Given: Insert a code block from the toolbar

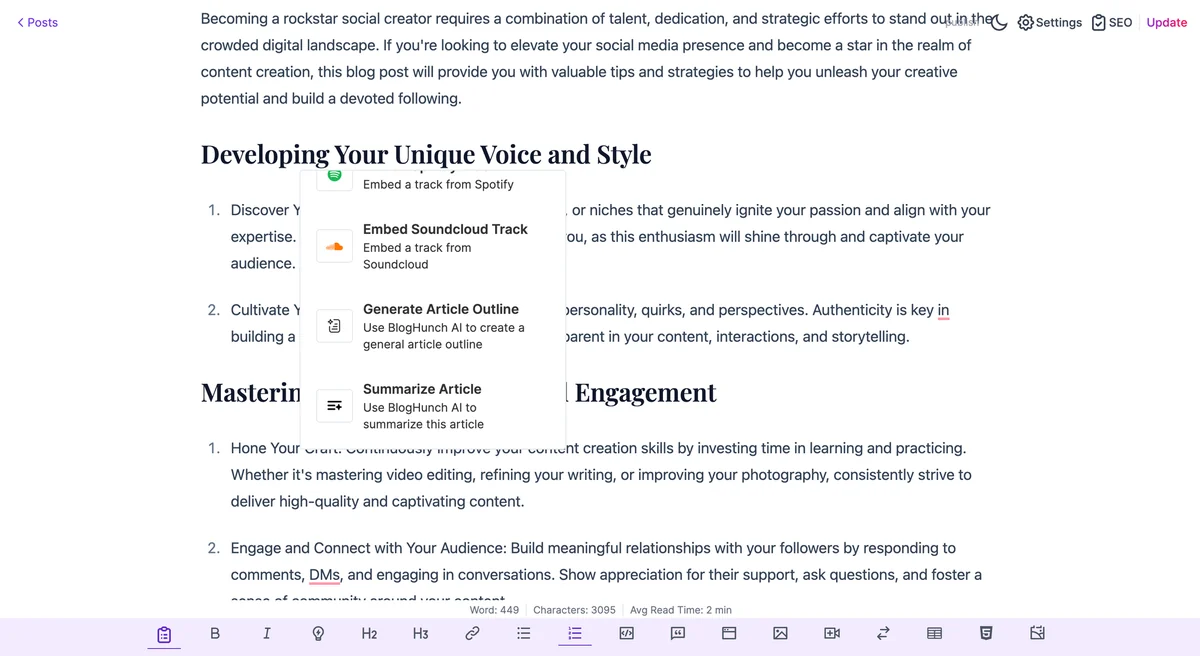Looking at the screenshot, I should click(626, 633).
